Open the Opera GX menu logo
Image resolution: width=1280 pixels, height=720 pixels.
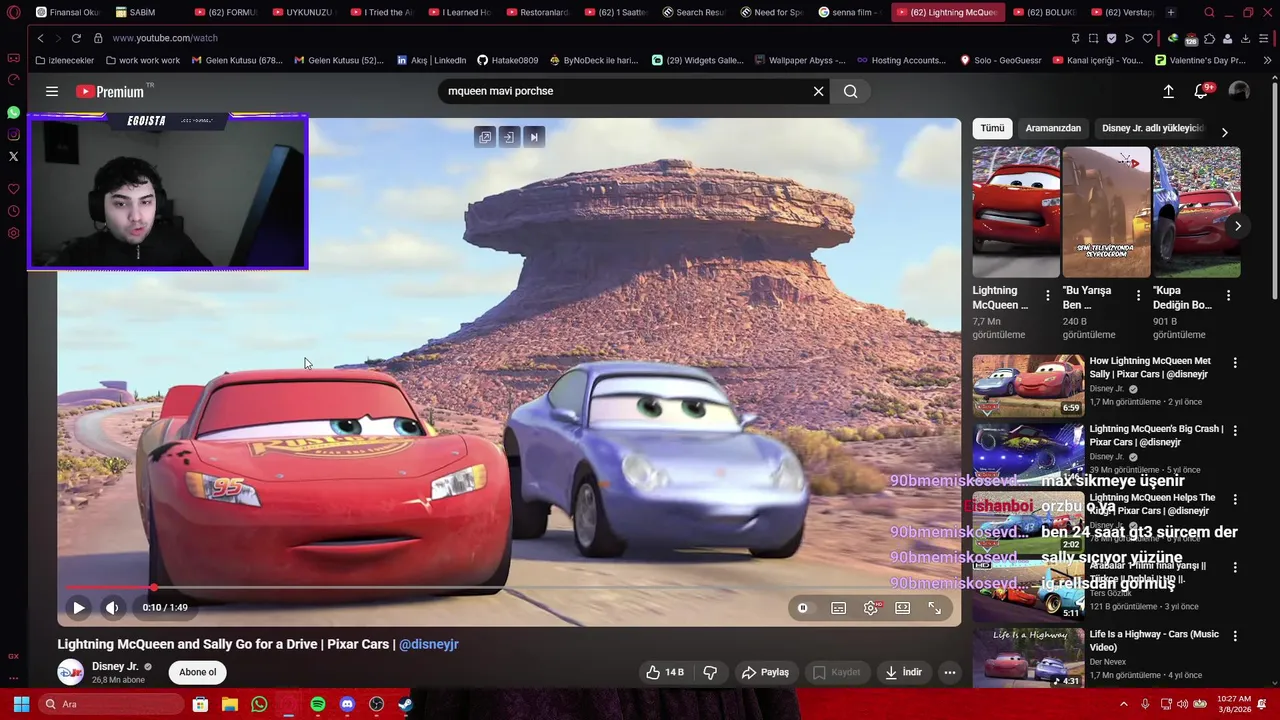coord(13,12)
